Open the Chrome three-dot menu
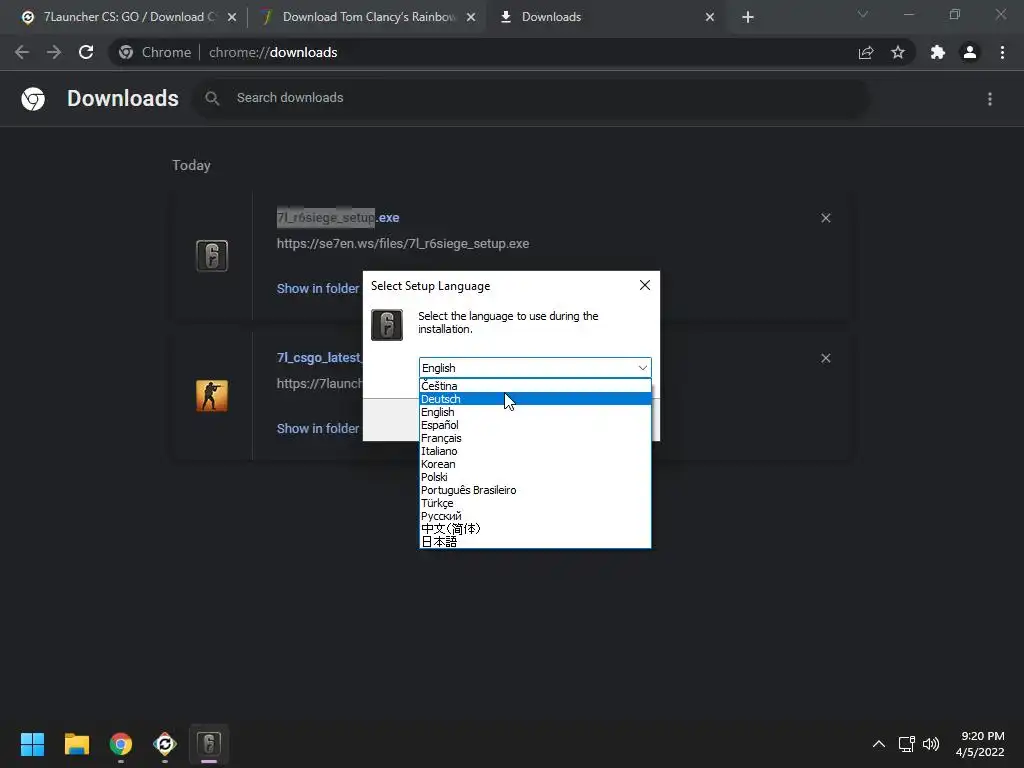Viewport: 1024px width, 768px height. point(1002,52)
